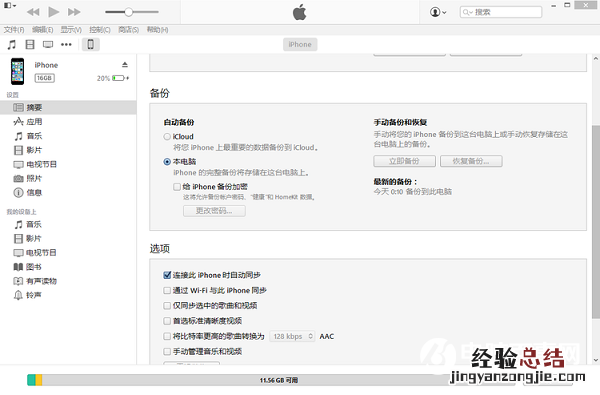Click the 更改密码... button

click(214, 211)
